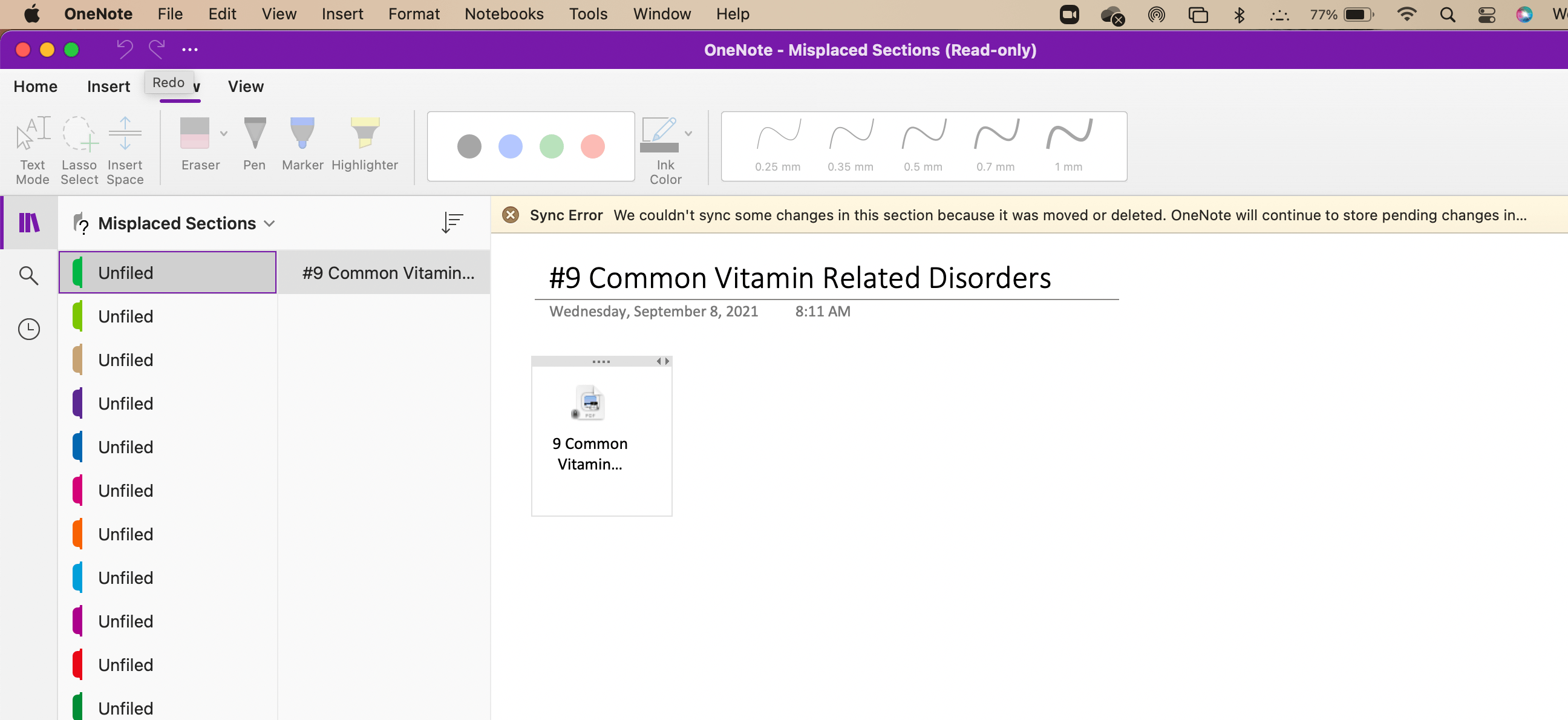Open the sidebar search magnifier
1568x720 pixels.
28,276
